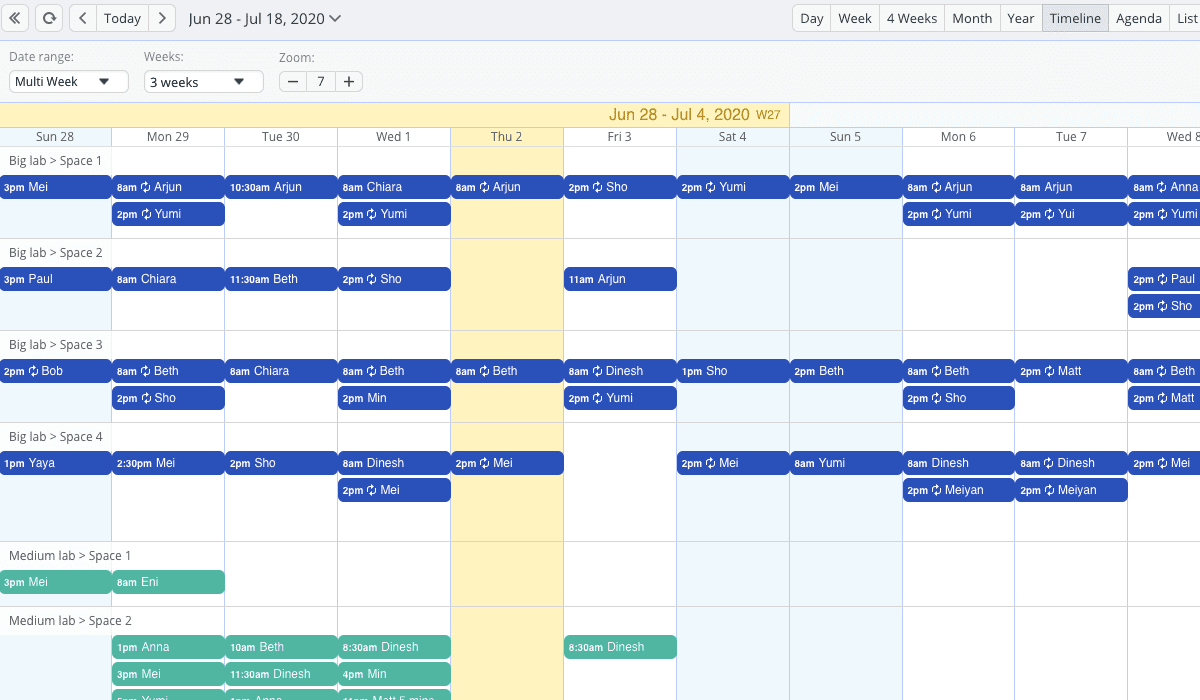
Task: Switch to the Month view tab
Action: [x=971, y=18]
